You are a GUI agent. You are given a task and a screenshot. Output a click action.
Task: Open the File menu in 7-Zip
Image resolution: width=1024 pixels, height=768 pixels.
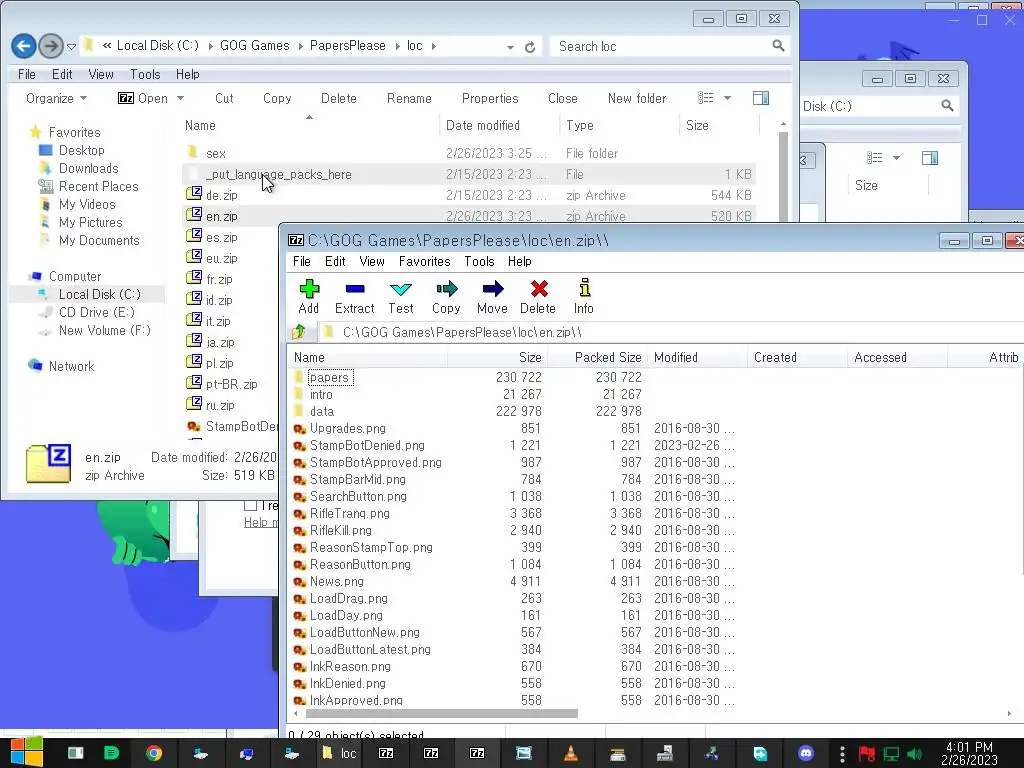[302, 261]
